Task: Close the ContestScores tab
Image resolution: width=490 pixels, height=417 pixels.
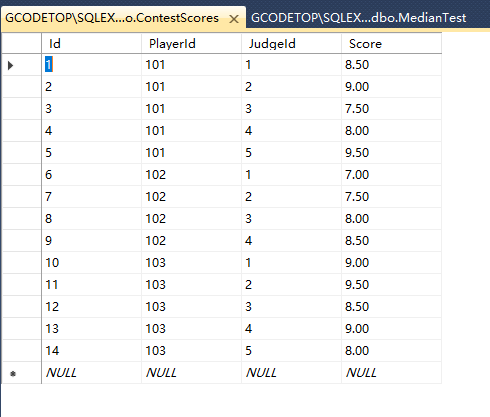Action: (234, 19)
